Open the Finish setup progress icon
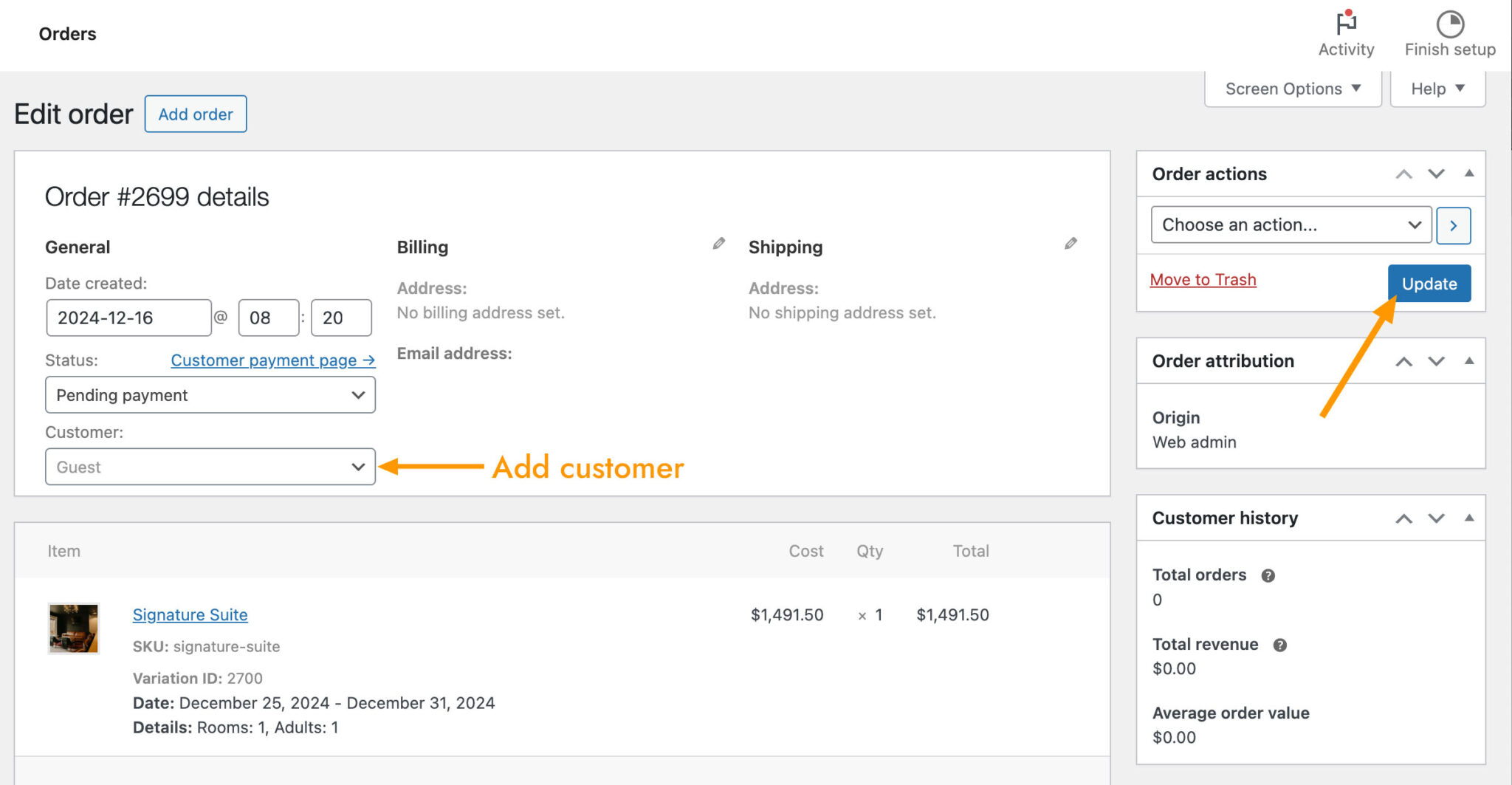The image size is (1512, 785). tap(1450, 24)
